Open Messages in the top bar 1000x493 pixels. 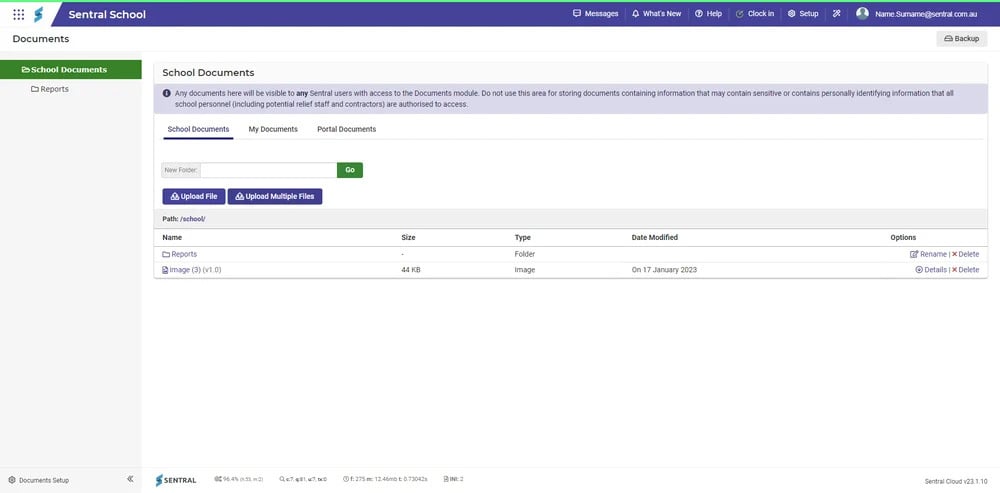[595, 14]
